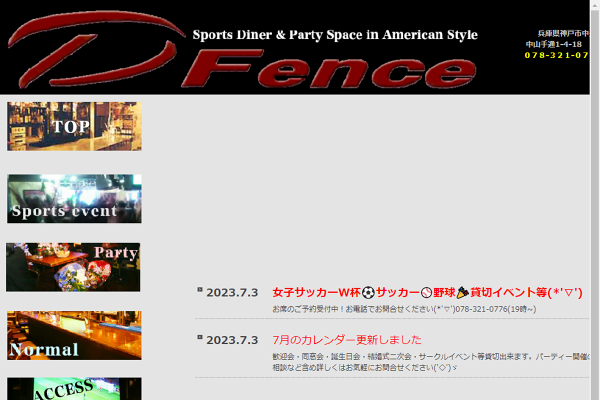Click the 中山手通1-4-18 address text
Viewport: 600px width, 400px height.
click(554, 44)
